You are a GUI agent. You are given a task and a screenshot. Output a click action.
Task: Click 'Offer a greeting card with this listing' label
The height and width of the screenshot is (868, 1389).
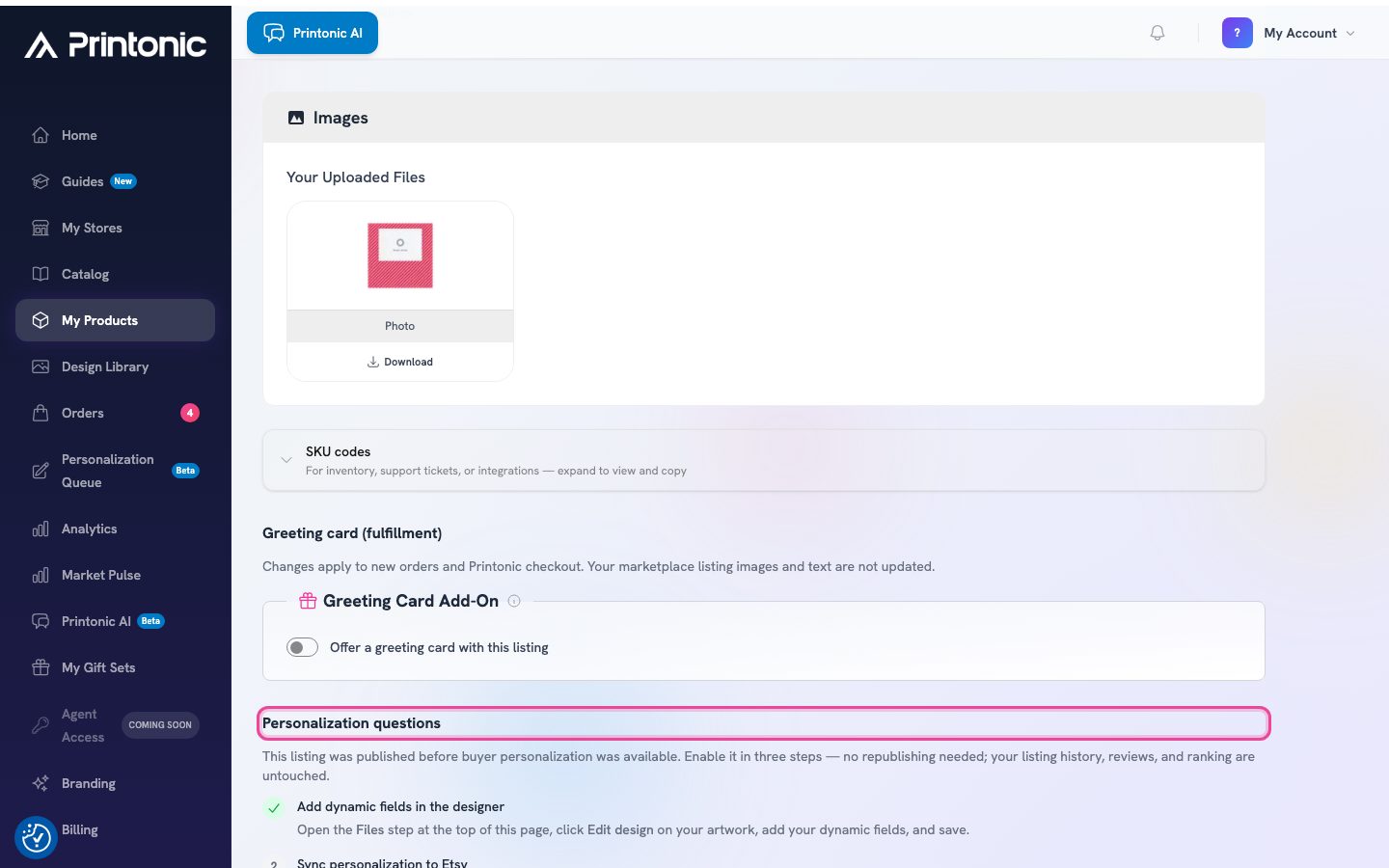(x=439, y=647)
